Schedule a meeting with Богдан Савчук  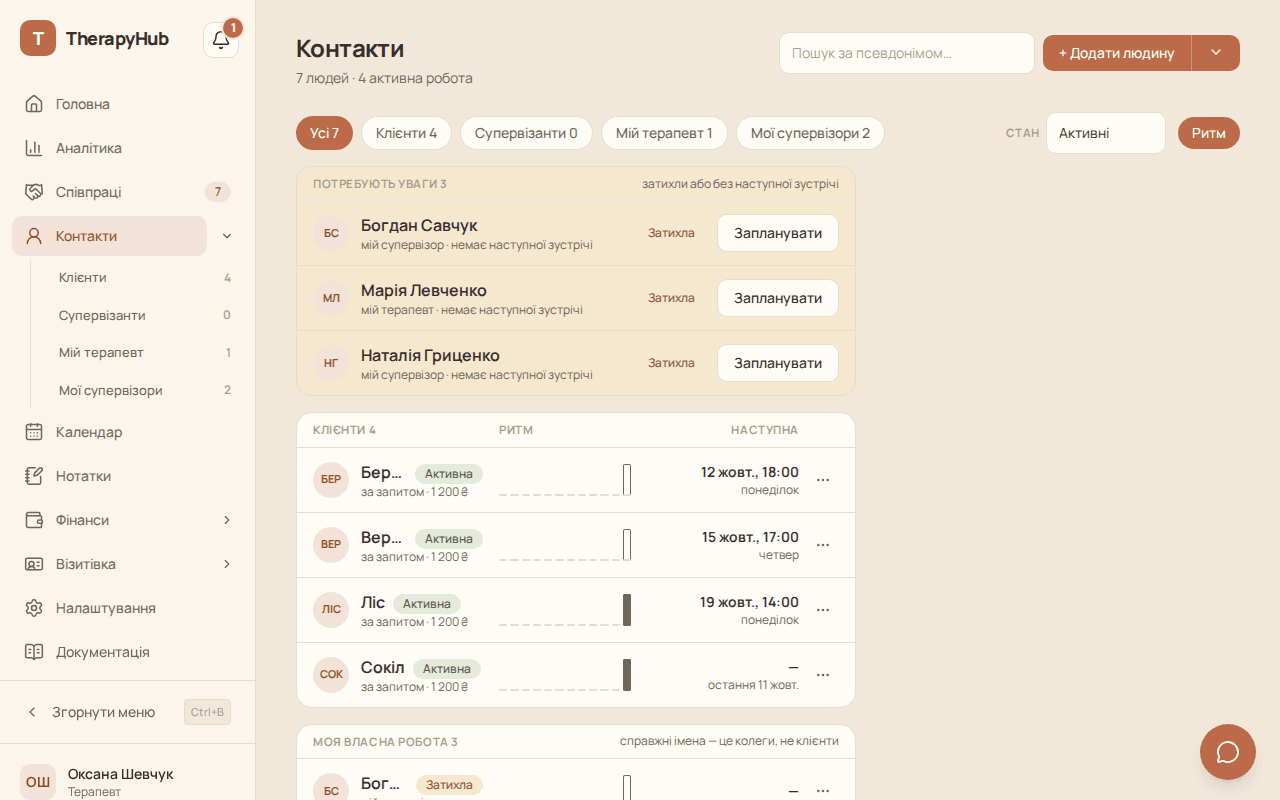[x=778, y=233]
